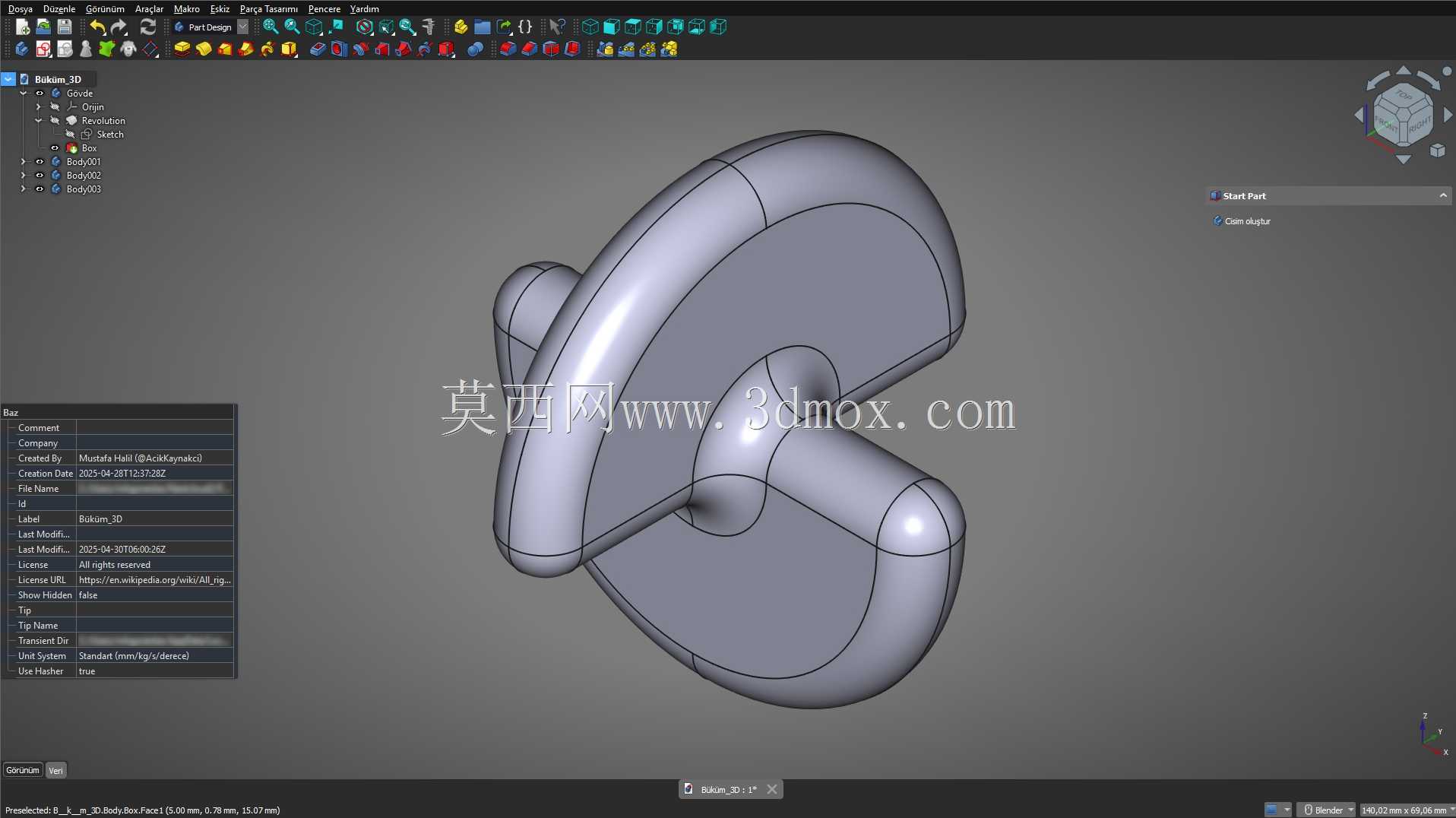Click the TOP face of the navigation cube
The width and height of the screenshot is (1456, 818).
pos(1403,96)
